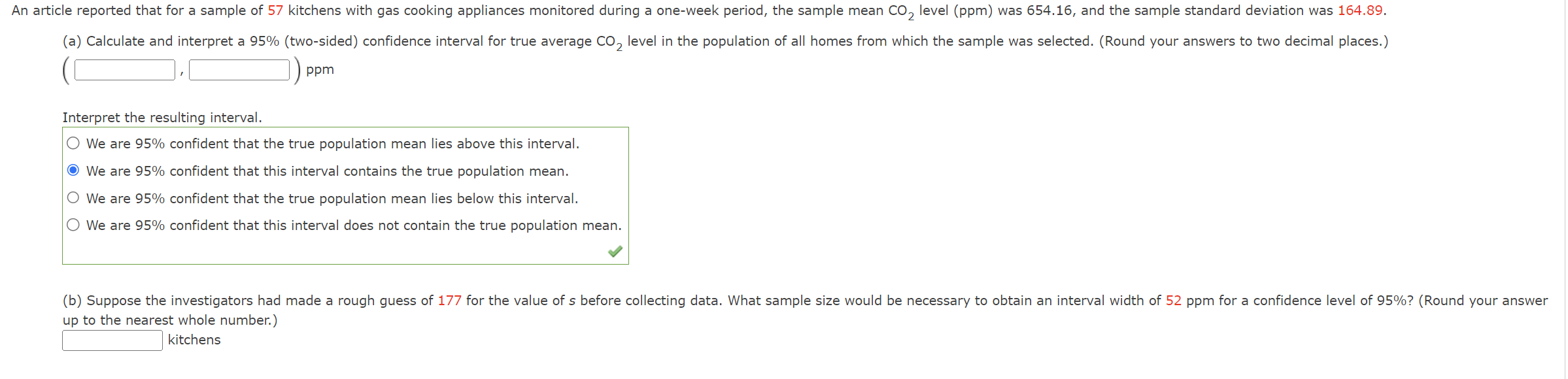Click the 'kitchens' label next to the field
This screenshot has width=1568, height=379.
coord(194,340)
